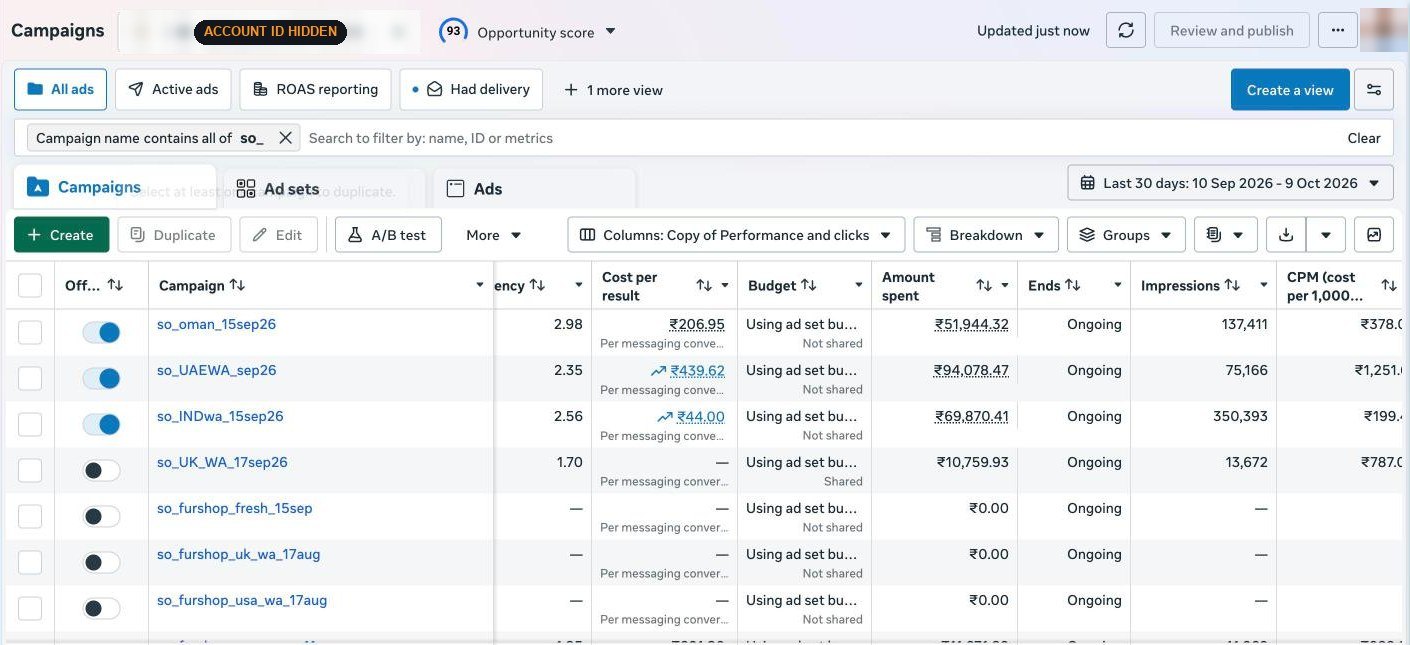Sort by the CPM column arrows

[1389, 286]
